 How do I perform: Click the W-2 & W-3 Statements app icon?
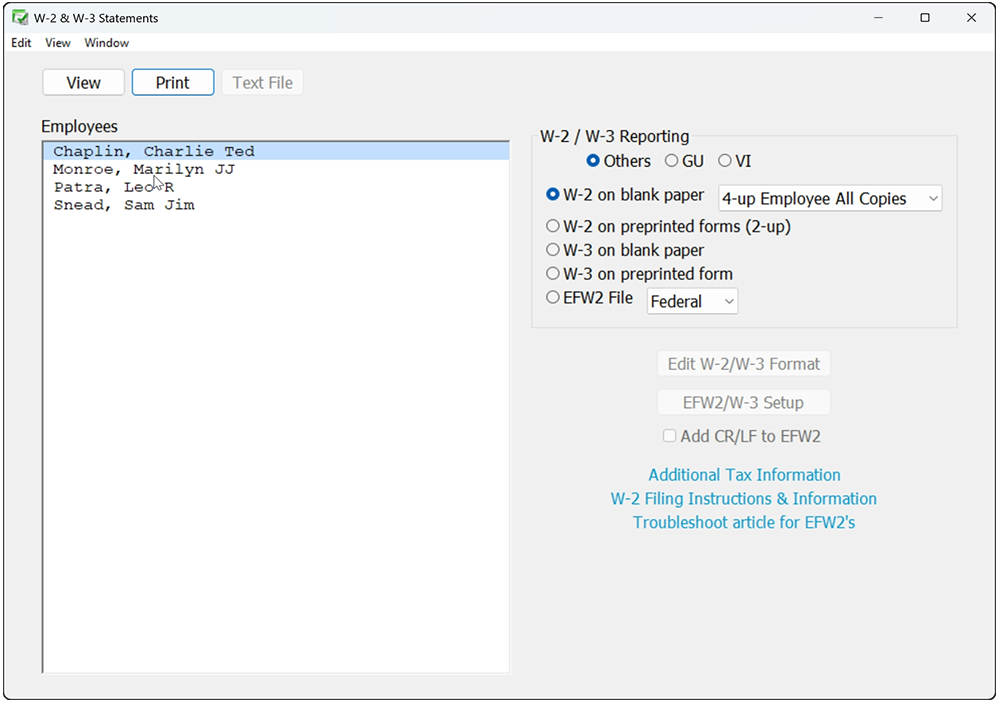(20, 18)
